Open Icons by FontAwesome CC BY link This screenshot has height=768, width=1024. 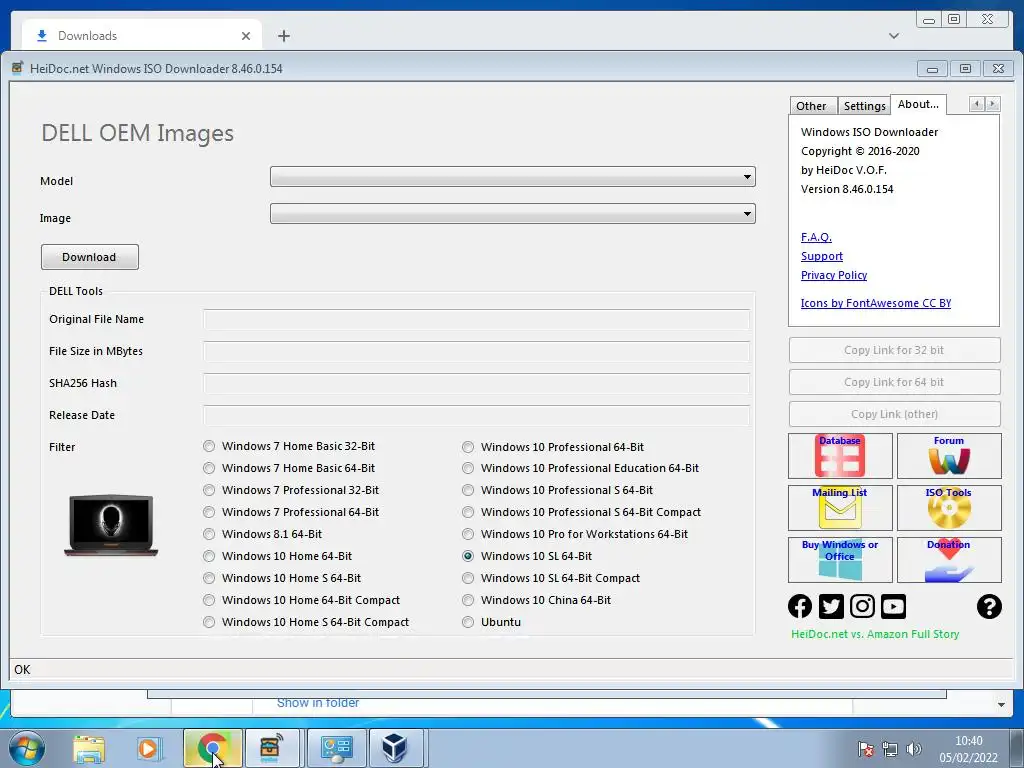pyautogui.click(x=876, y=303)
